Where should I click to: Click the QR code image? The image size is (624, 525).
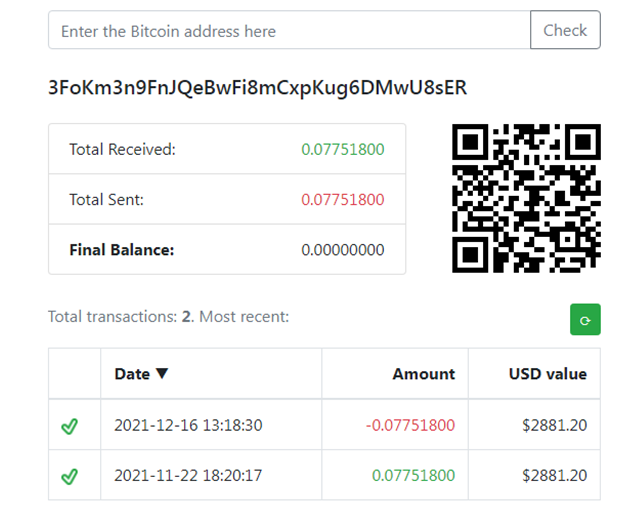pyautogui.click(x=526, y=198)
